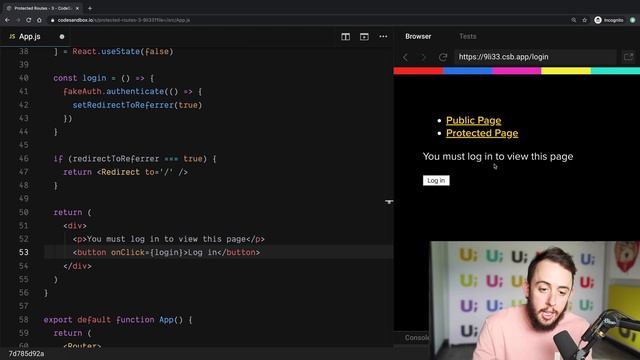Image resolution: width=640 pixels, height=360 pixels.
Task: Switch to the Browser tab
Action: pyautogui.click(x=418, y=36)
